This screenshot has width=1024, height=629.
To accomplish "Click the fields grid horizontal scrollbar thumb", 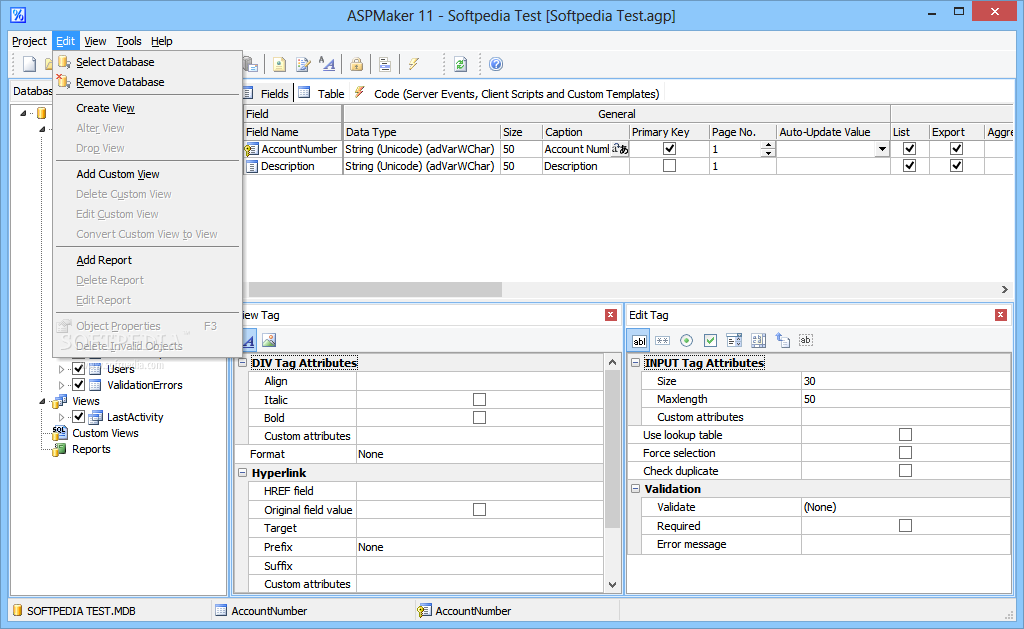I will 375,289.
